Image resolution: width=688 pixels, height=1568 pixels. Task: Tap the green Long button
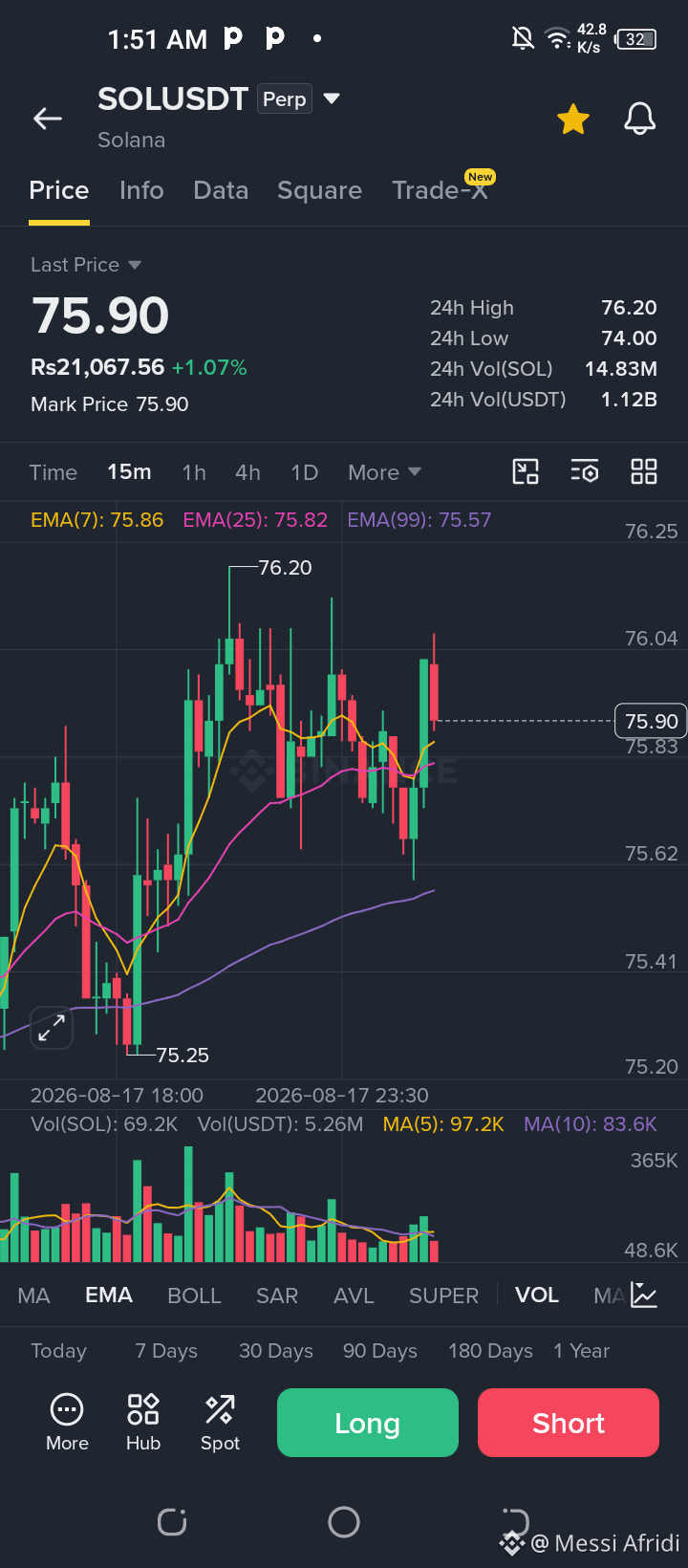pyautogui.click(x=368, y=1423)
